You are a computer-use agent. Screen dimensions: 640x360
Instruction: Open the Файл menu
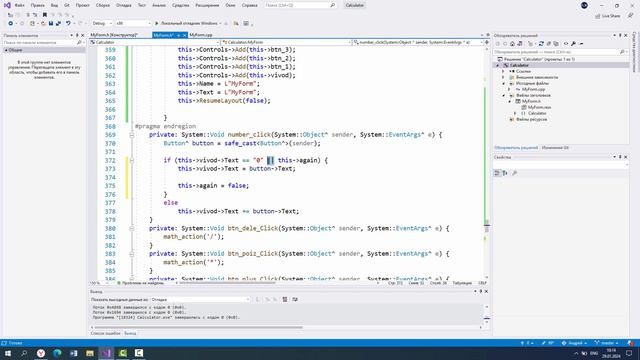[19, 5]
